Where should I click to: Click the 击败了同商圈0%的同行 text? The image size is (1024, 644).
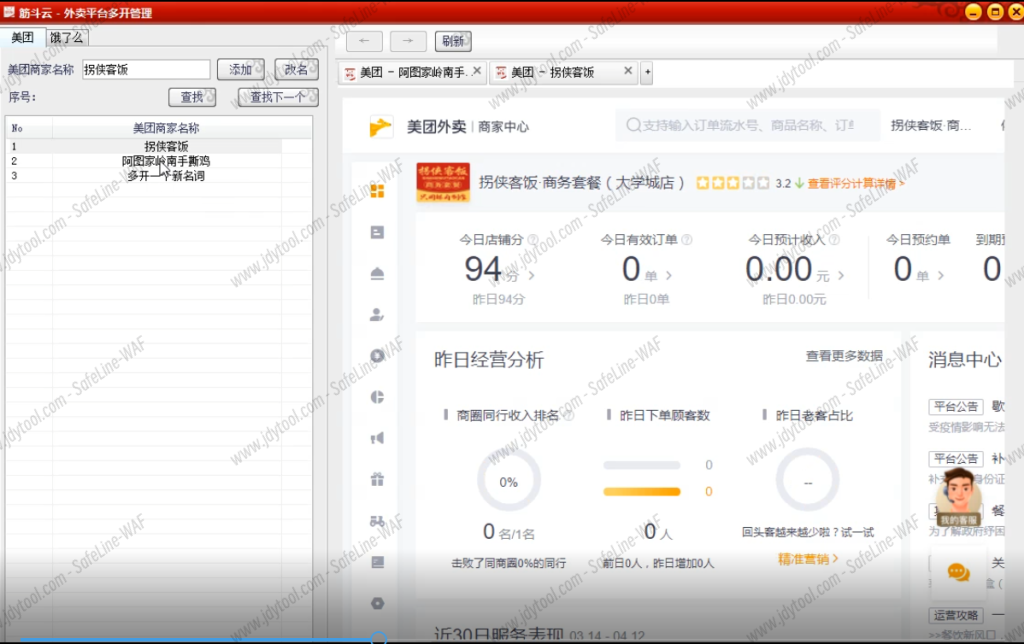(x=509, y=563)
